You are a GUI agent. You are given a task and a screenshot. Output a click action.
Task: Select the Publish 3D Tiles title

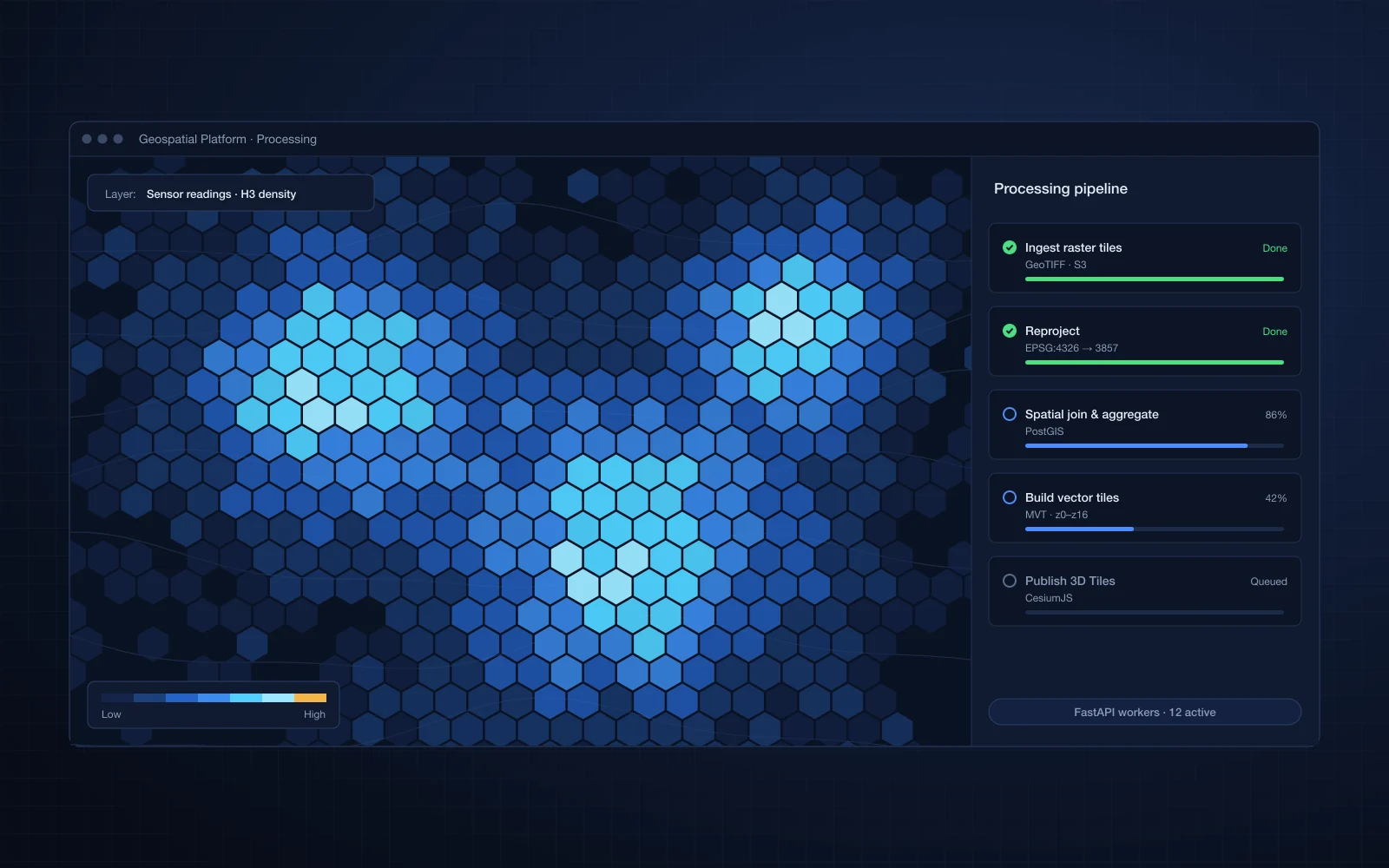click(x=1070, y=581)
